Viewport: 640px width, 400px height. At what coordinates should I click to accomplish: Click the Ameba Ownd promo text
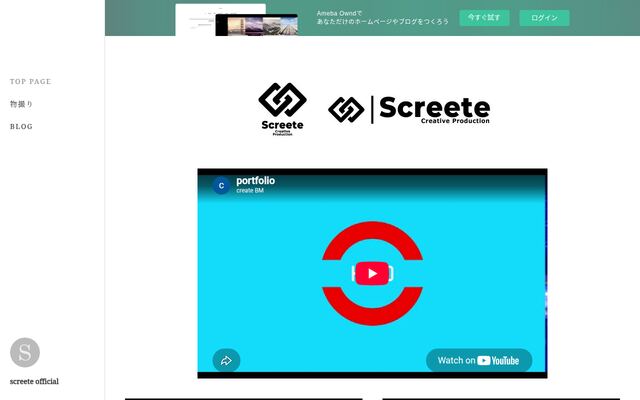click(x=382, y=18)
